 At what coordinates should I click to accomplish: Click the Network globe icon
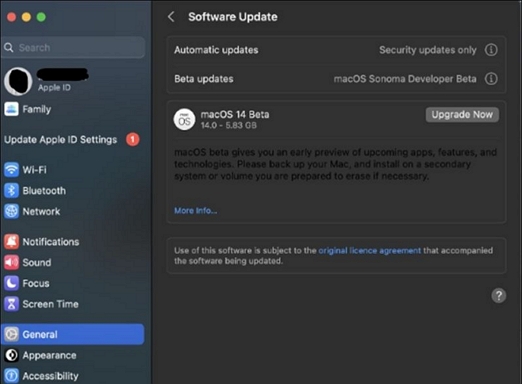click(x=11, y=211)
